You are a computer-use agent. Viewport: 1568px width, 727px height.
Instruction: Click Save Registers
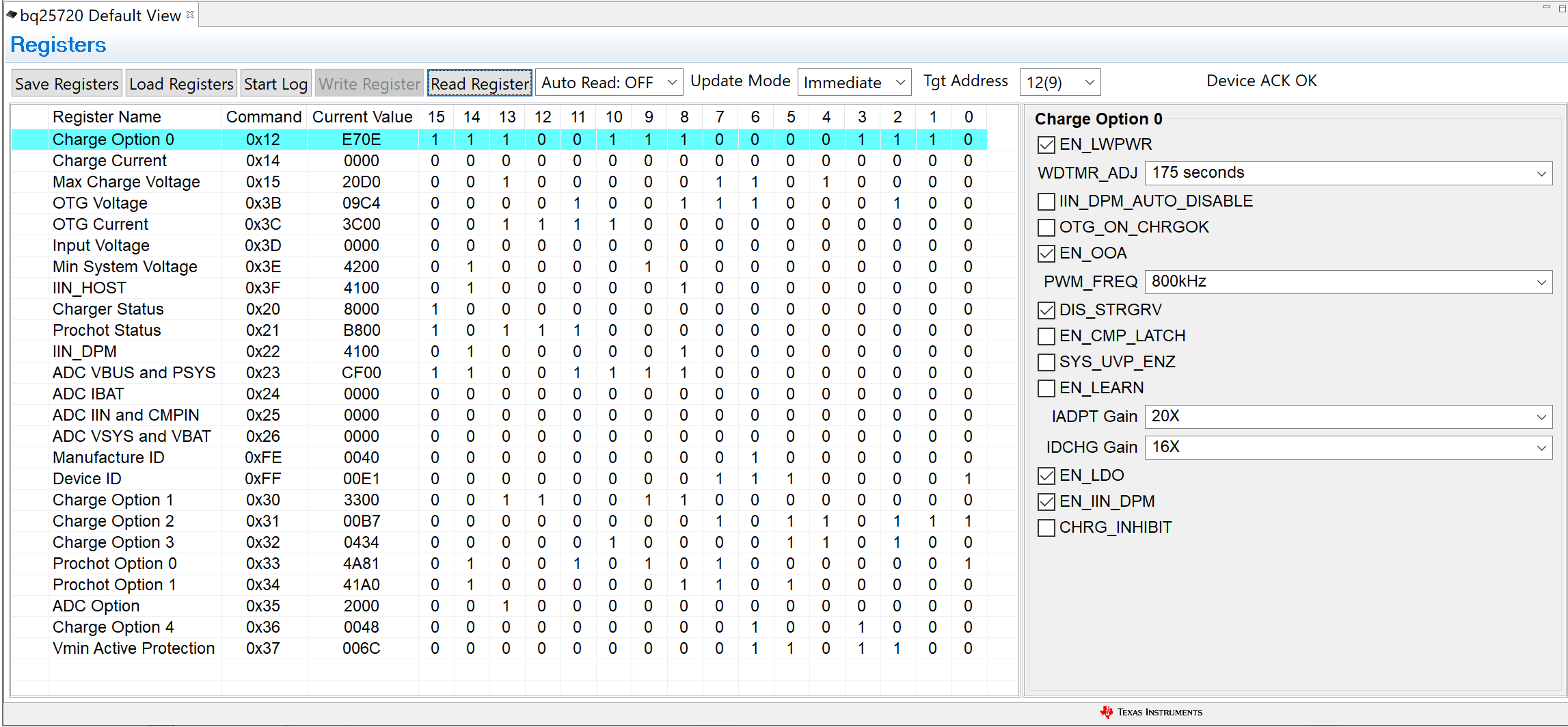[x=66, y=83]
